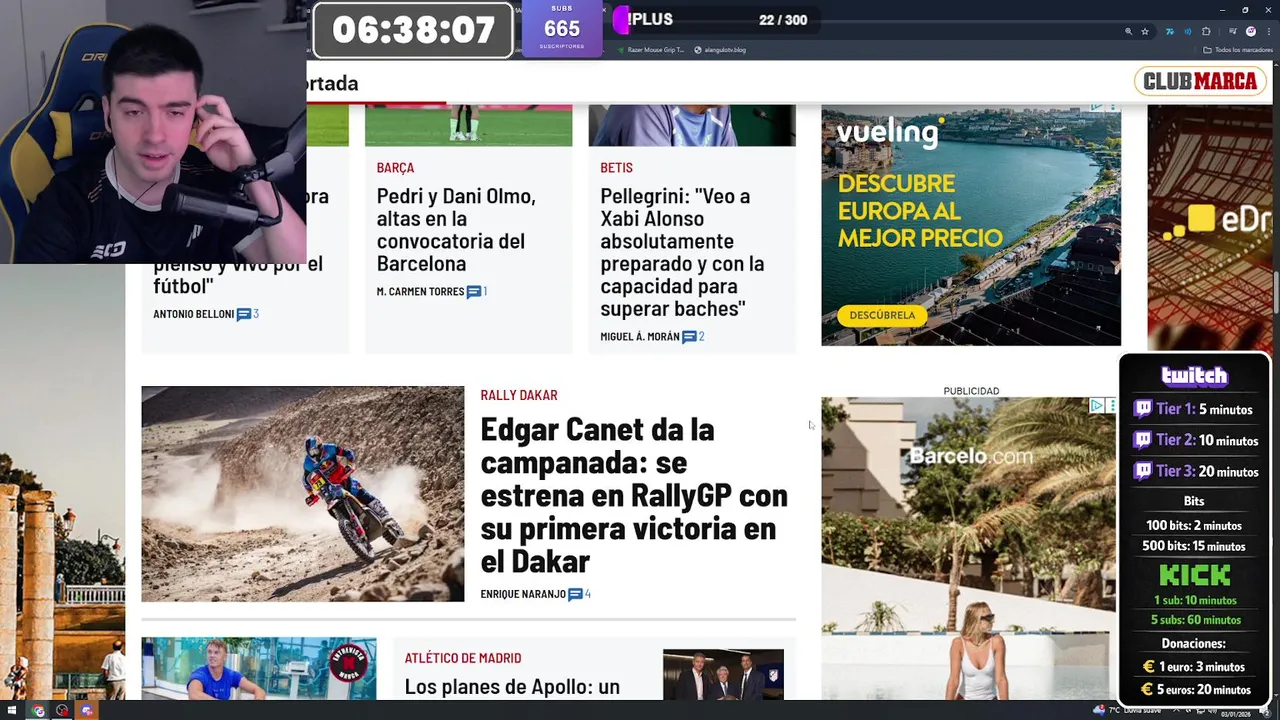
Task: Open the Edgar Canet Dakar headline
Action: point(634,494)
